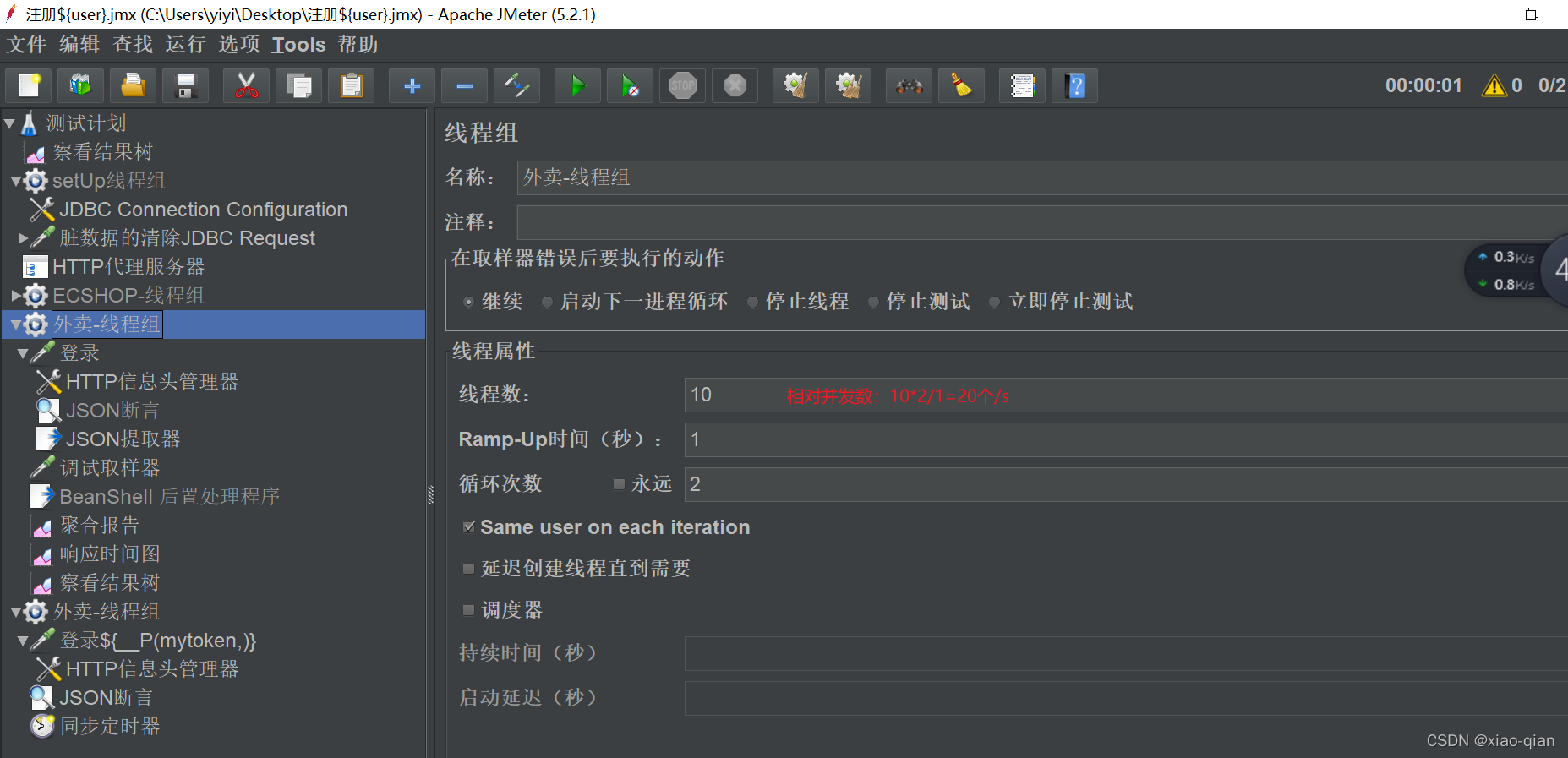Expand all nodes with plus icon

pos(412,85)
